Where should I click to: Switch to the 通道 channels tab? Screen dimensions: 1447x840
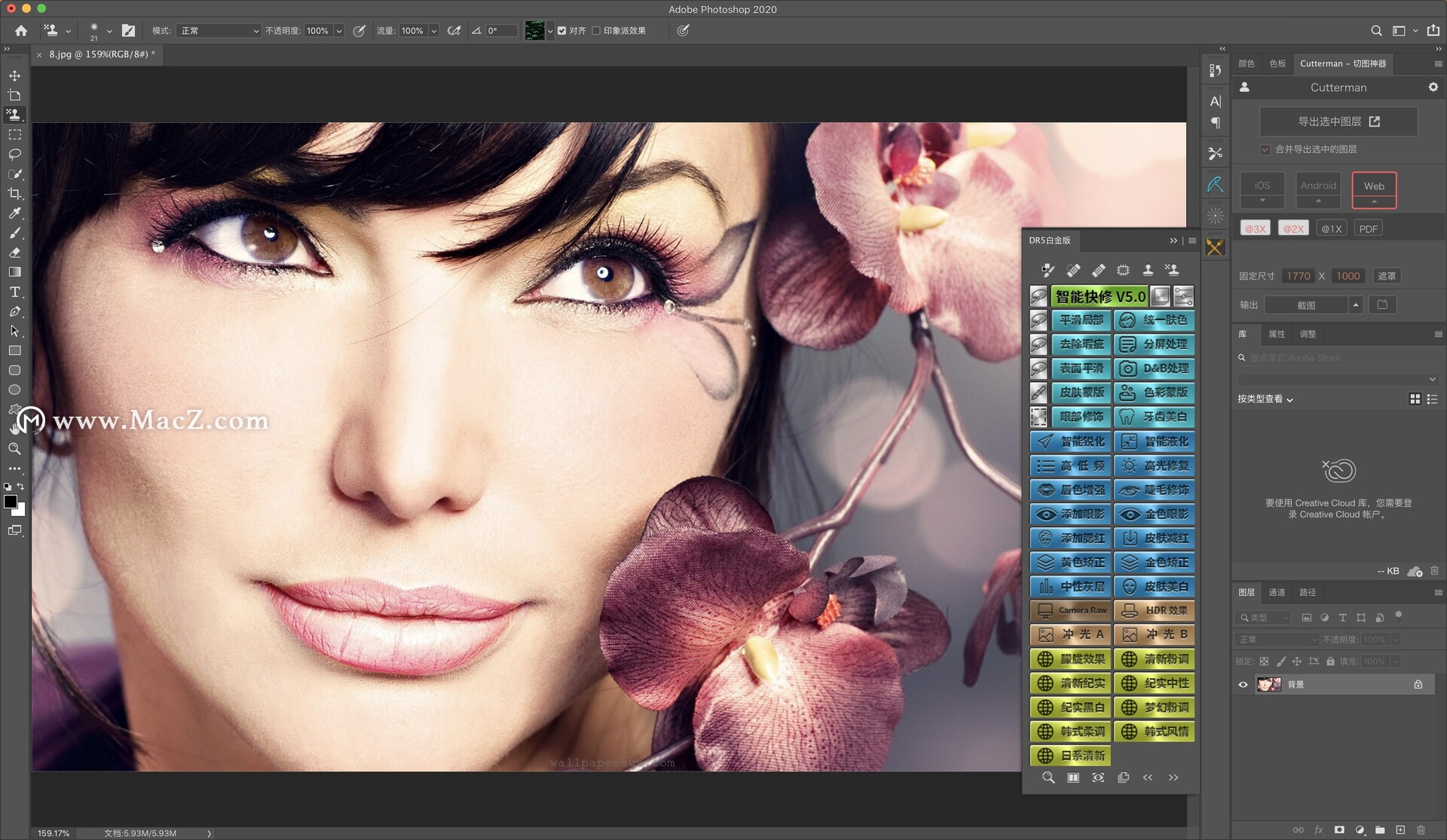point(1277,593)
